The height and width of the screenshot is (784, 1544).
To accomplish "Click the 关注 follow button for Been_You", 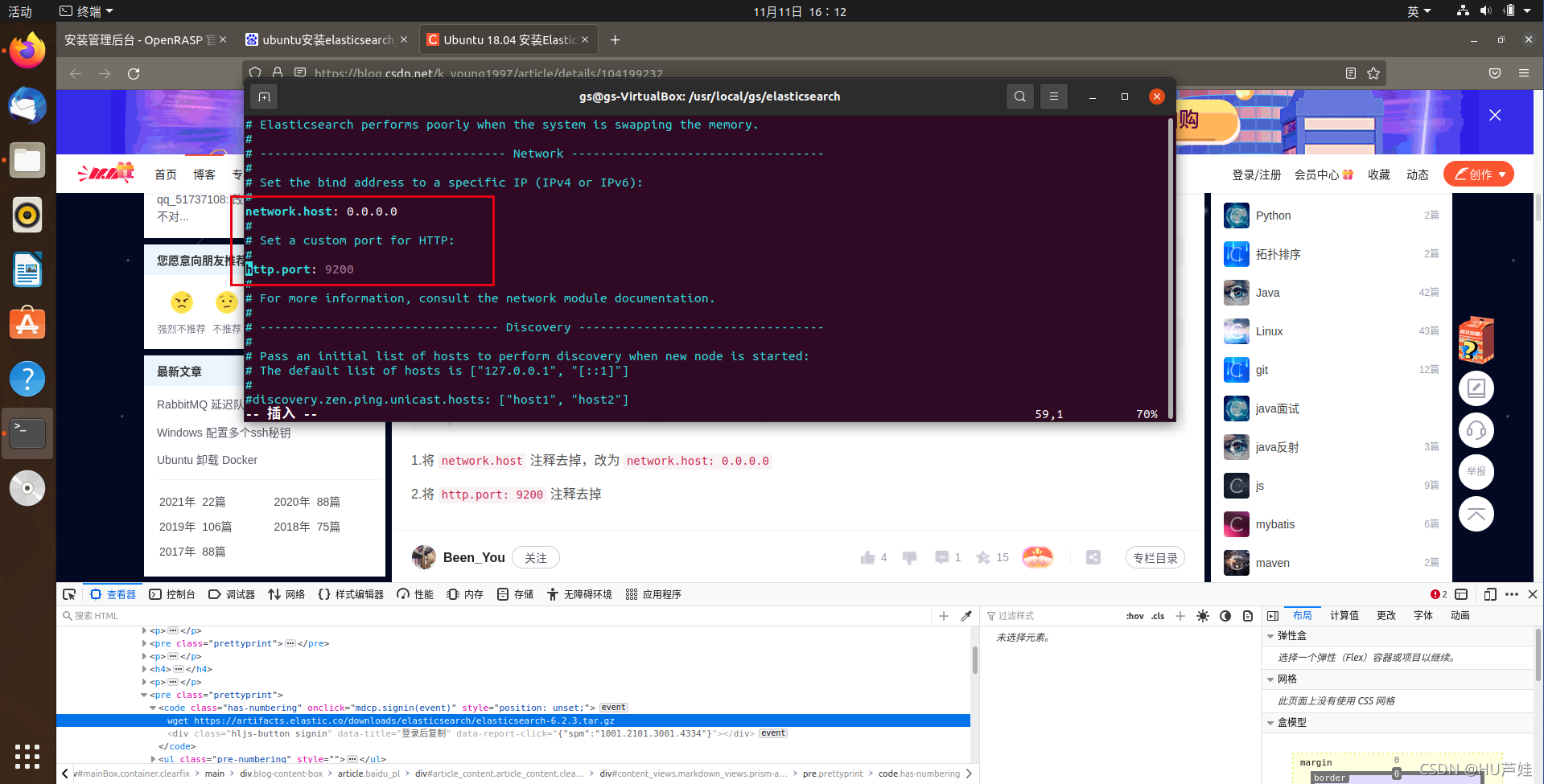I will (536, 556).
